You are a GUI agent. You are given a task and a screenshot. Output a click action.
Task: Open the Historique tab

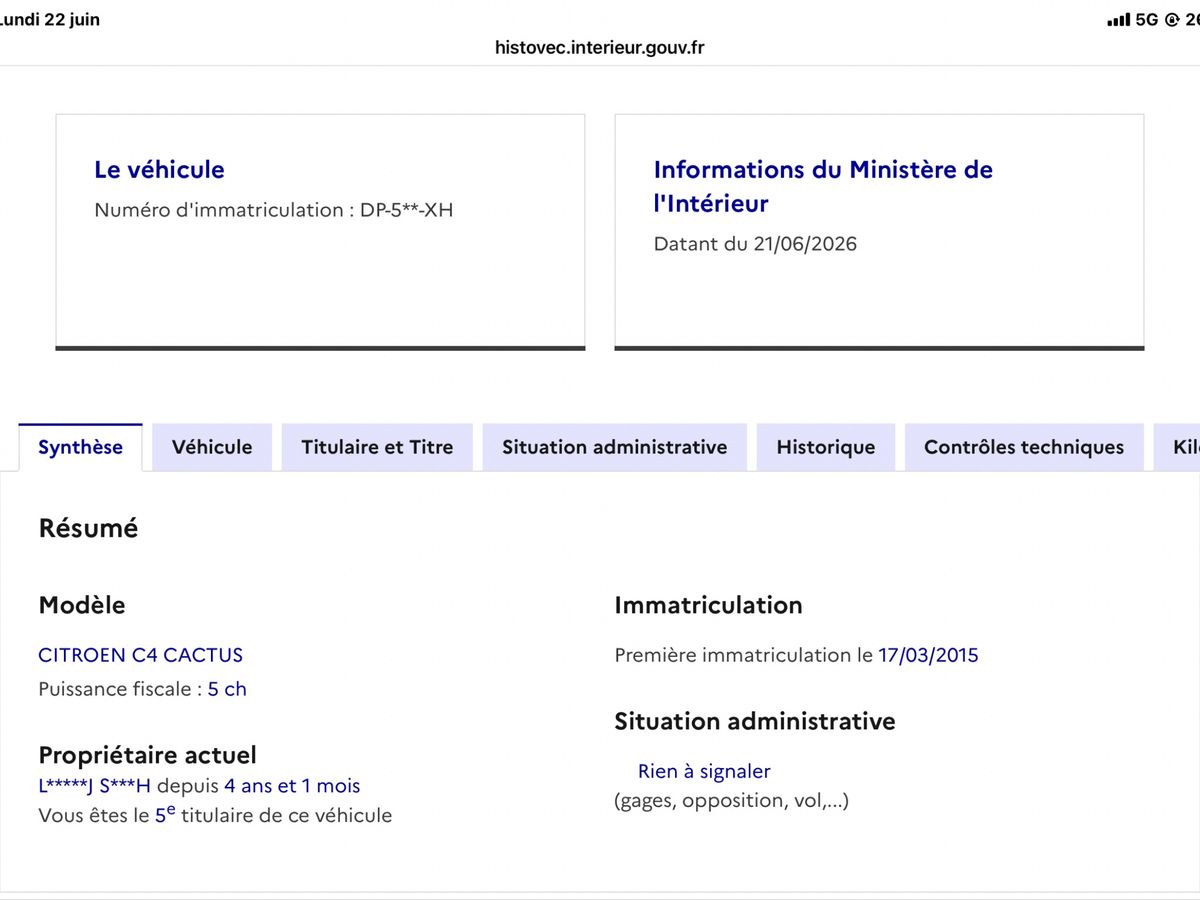click(825, 447)
